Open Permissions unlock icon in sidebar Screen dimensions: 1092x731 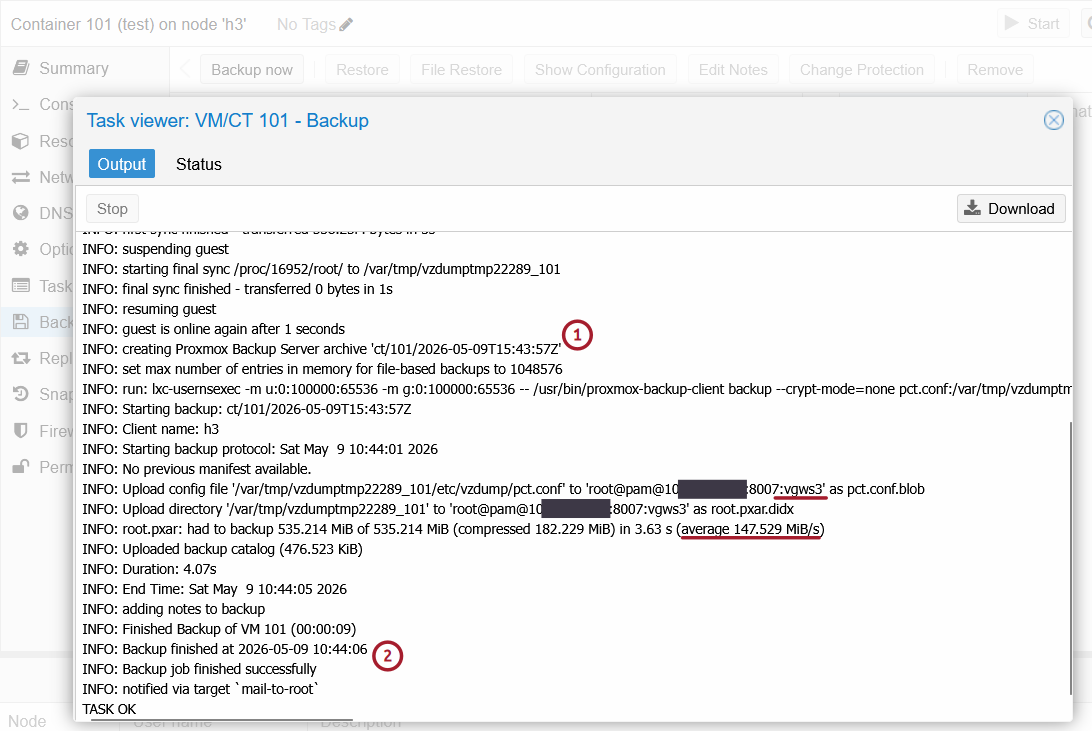click(21, 467)
